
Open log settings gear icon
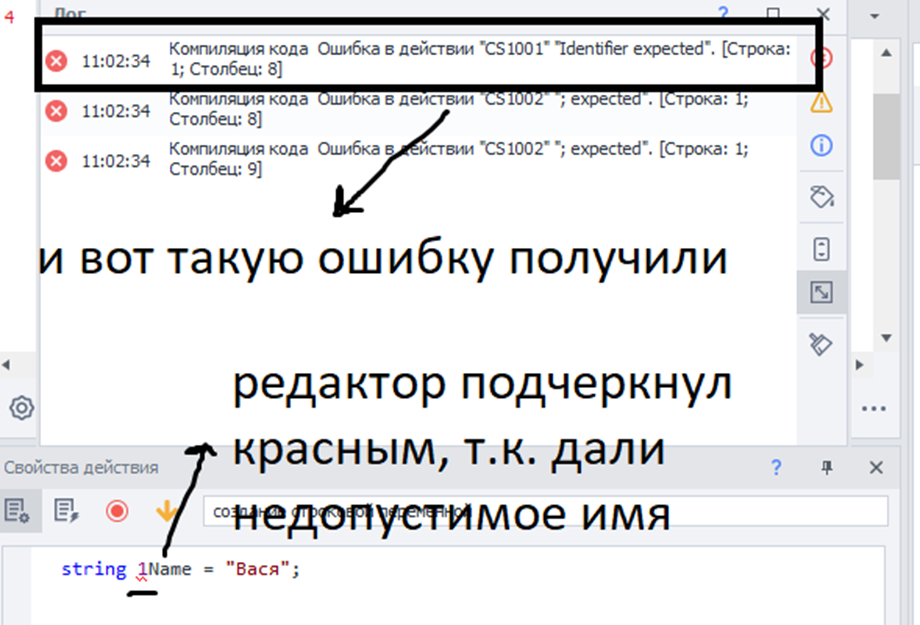[22, 407]
